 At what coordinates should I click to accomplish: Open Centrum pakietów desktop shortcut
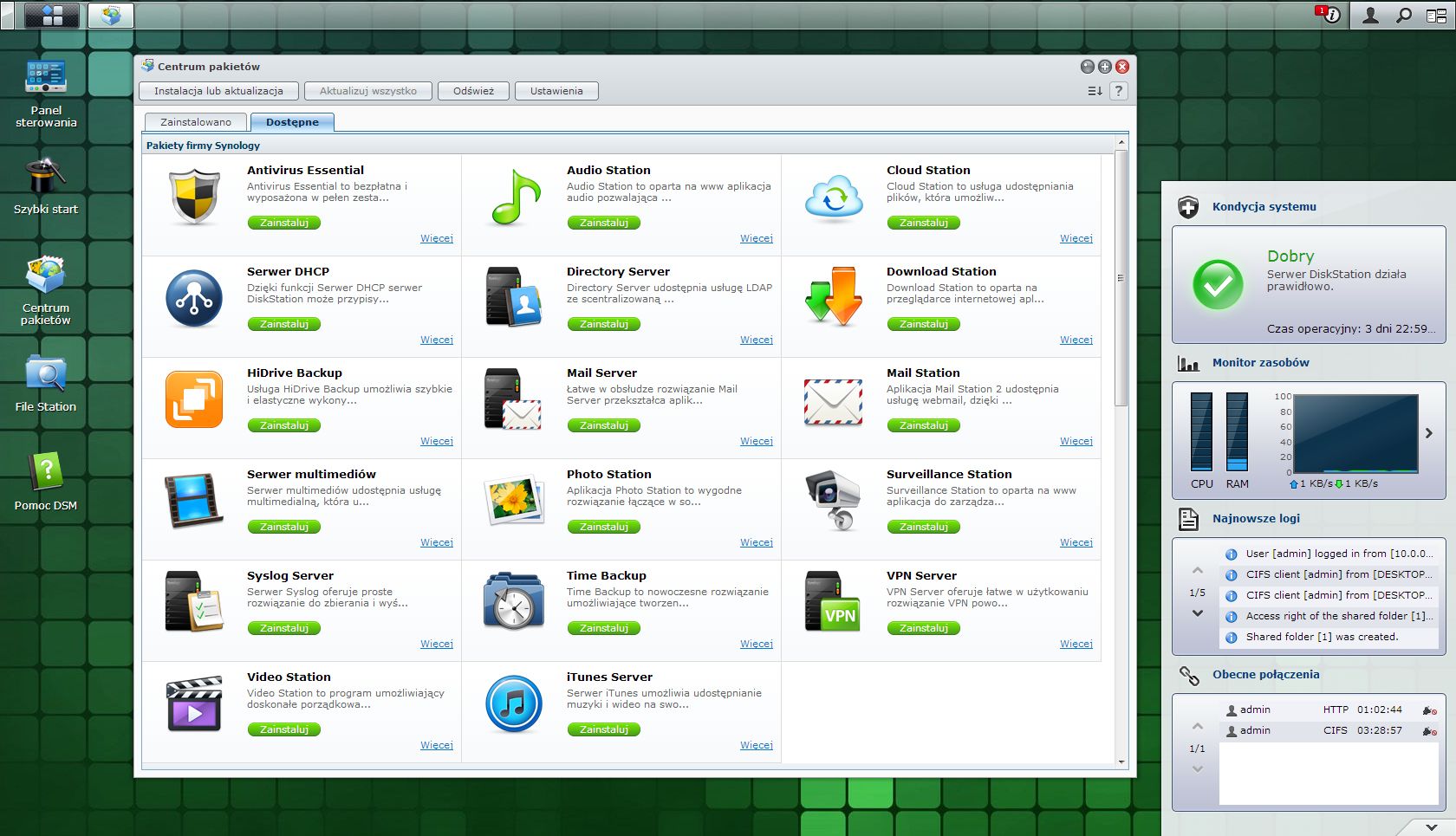tap(46, 290)
